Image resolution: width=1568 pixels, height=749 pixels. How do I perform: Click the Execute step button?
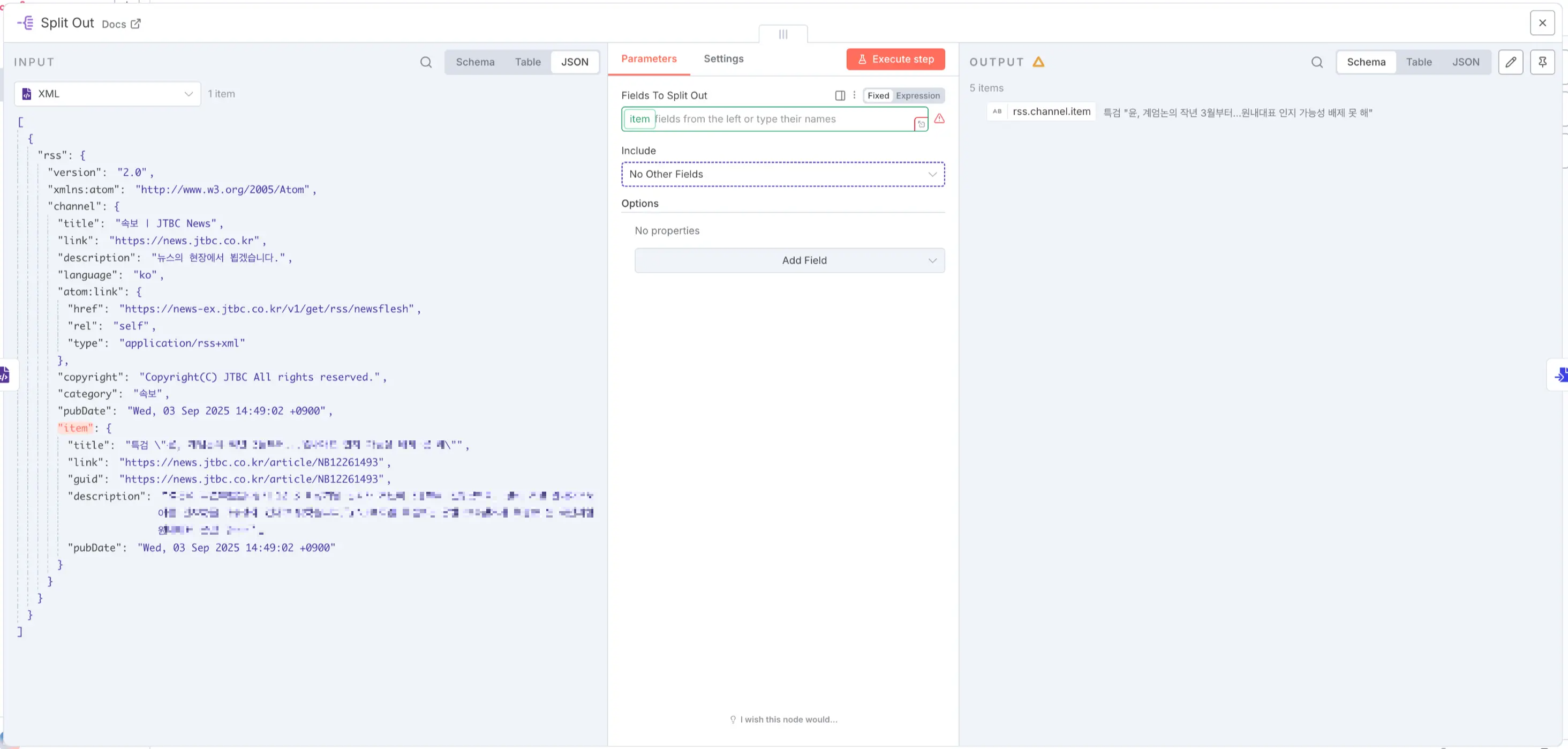coord(895,59)
